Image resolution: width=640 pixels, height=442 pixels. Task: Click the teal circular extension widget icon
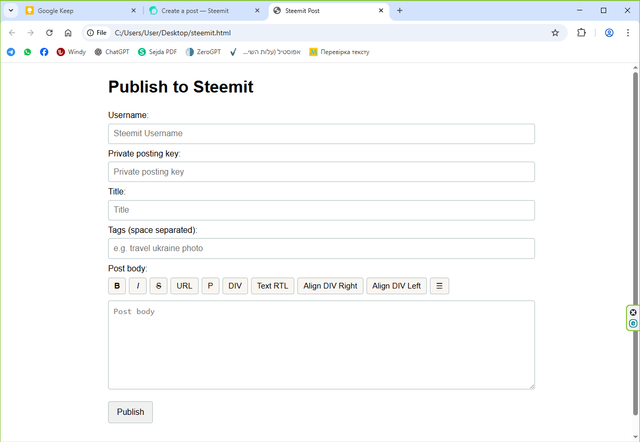click(x=633, y=324)
